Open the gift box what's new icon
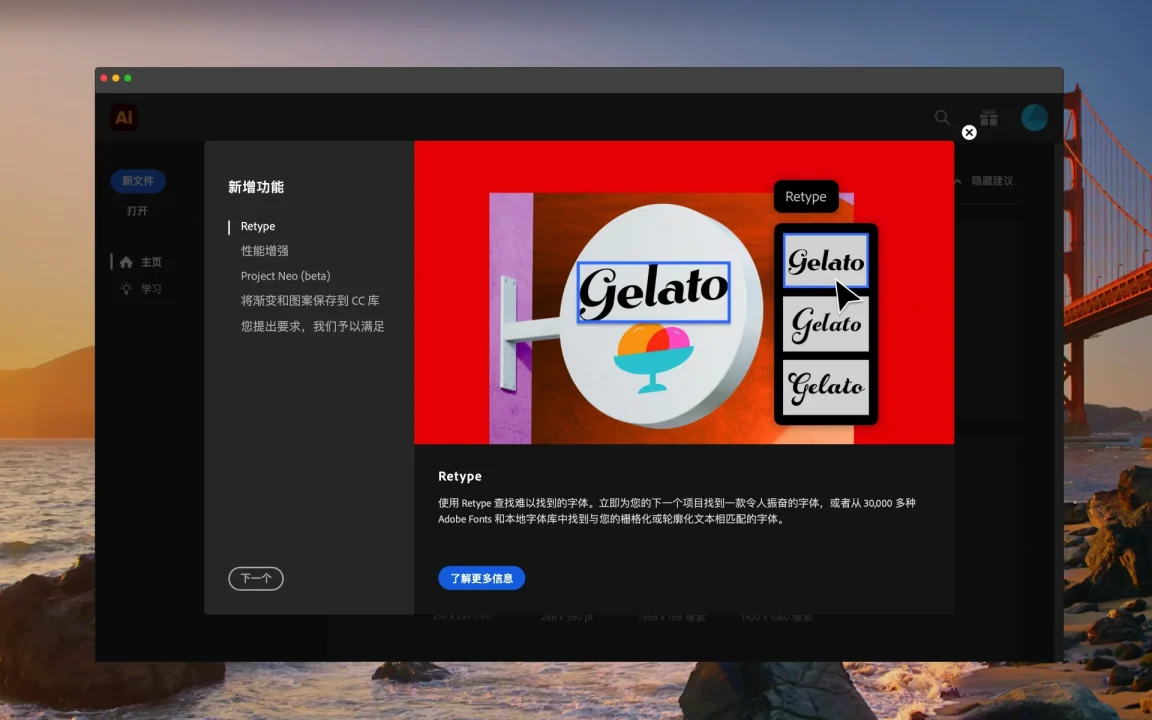 pos(989,118)
